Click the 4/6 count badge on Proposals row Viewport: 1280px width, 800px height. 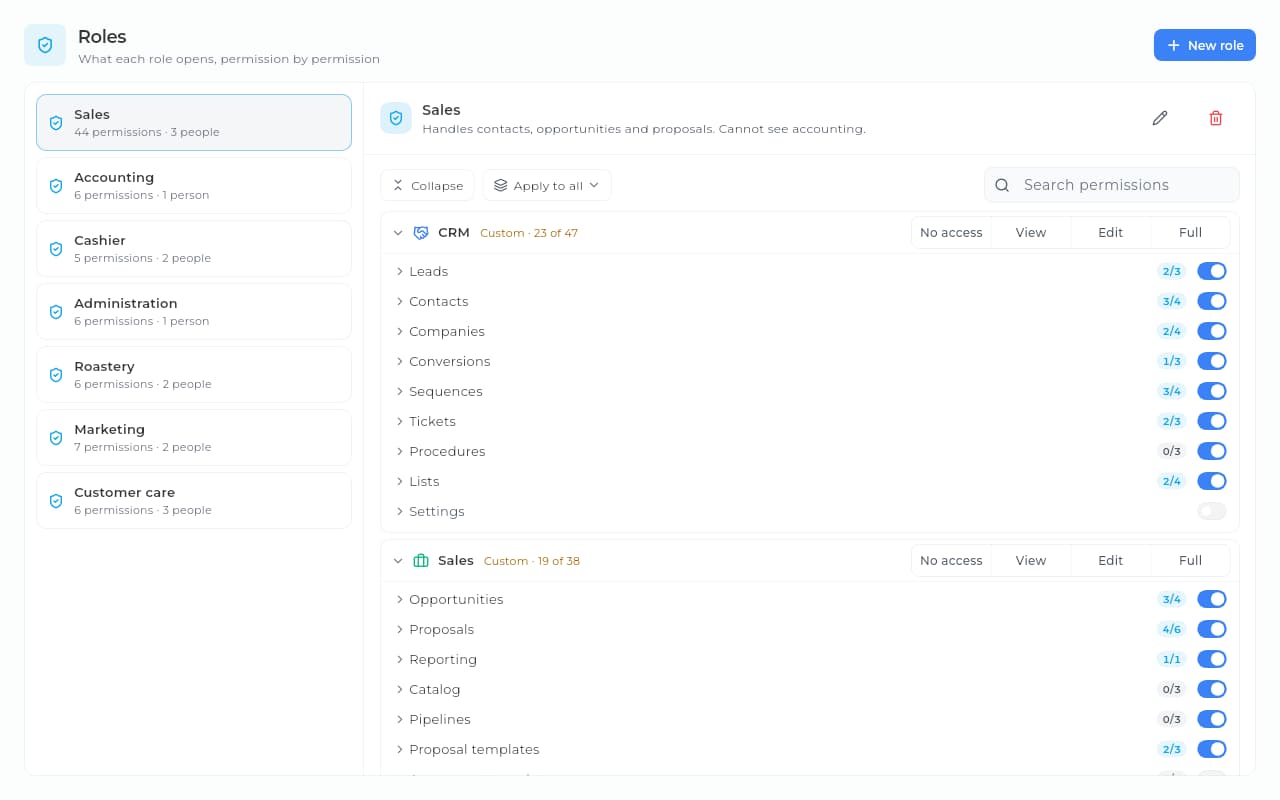click(x=1171, y=629)
